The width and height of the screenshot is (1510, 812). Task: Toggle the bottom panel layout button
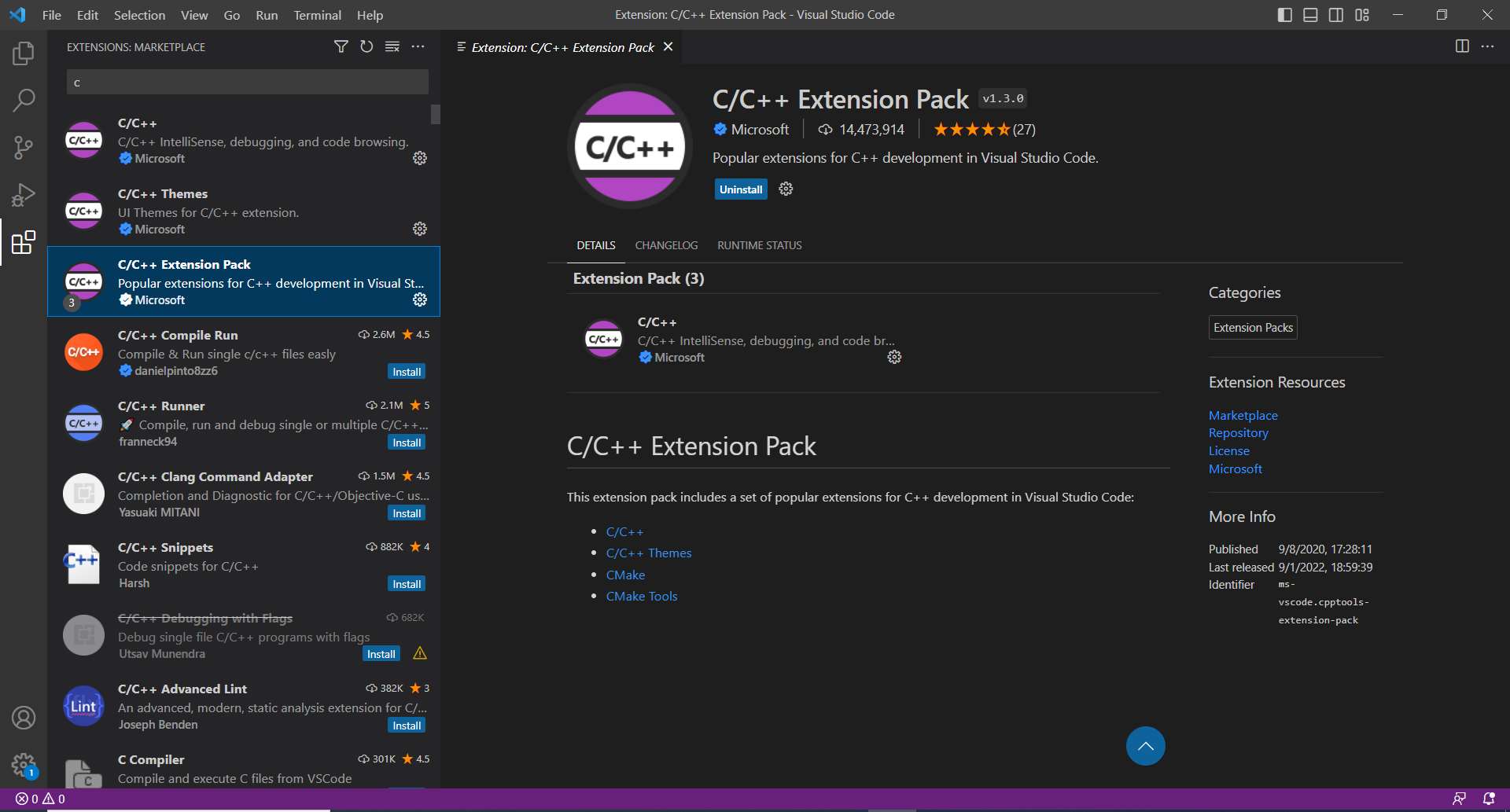click(x=1310, y=15)
